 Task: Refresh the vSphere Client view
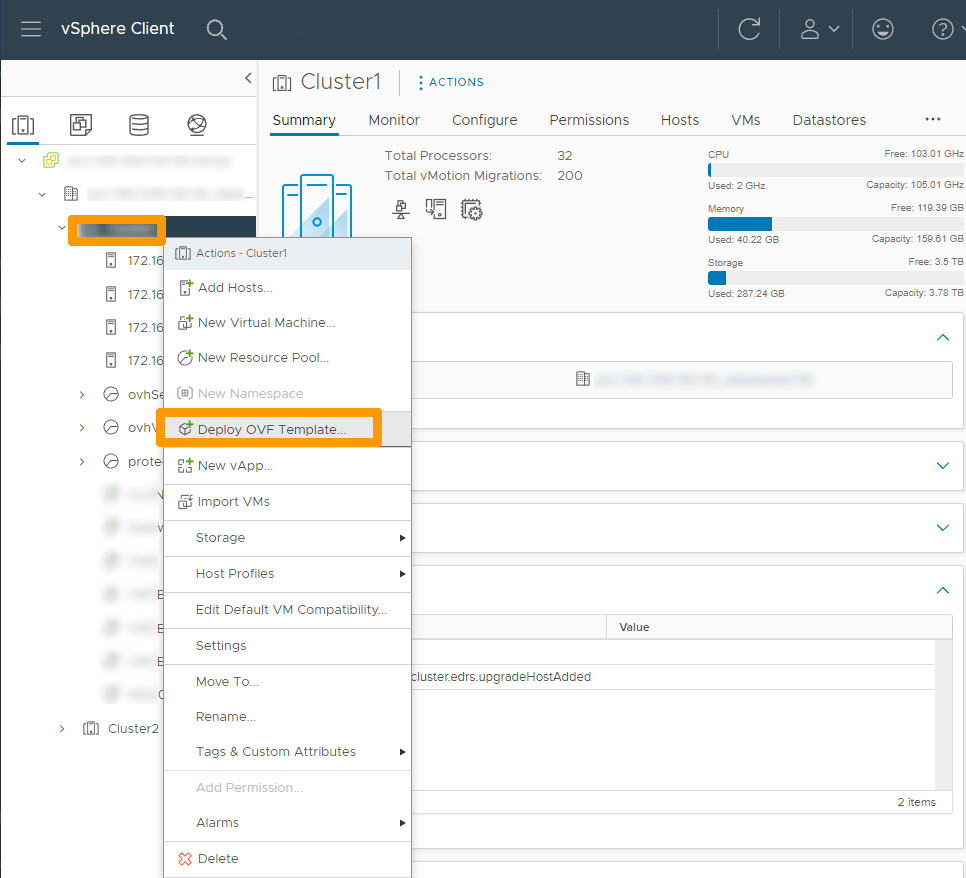749,29
